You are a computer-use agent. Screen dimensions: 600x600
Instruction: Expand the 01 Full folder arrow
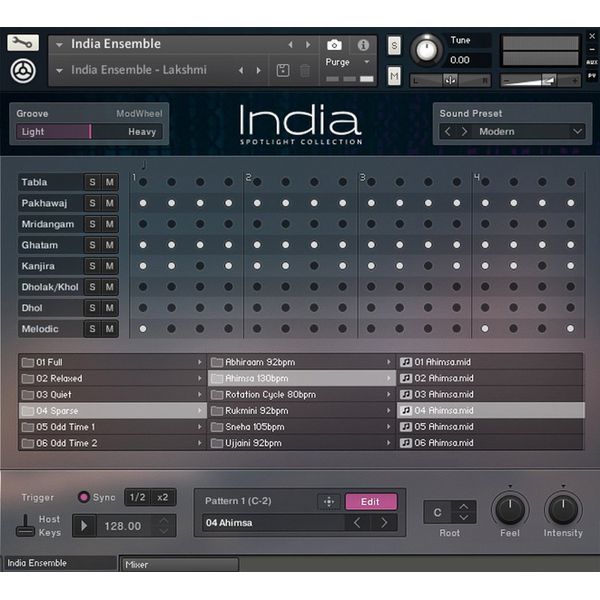199,362
